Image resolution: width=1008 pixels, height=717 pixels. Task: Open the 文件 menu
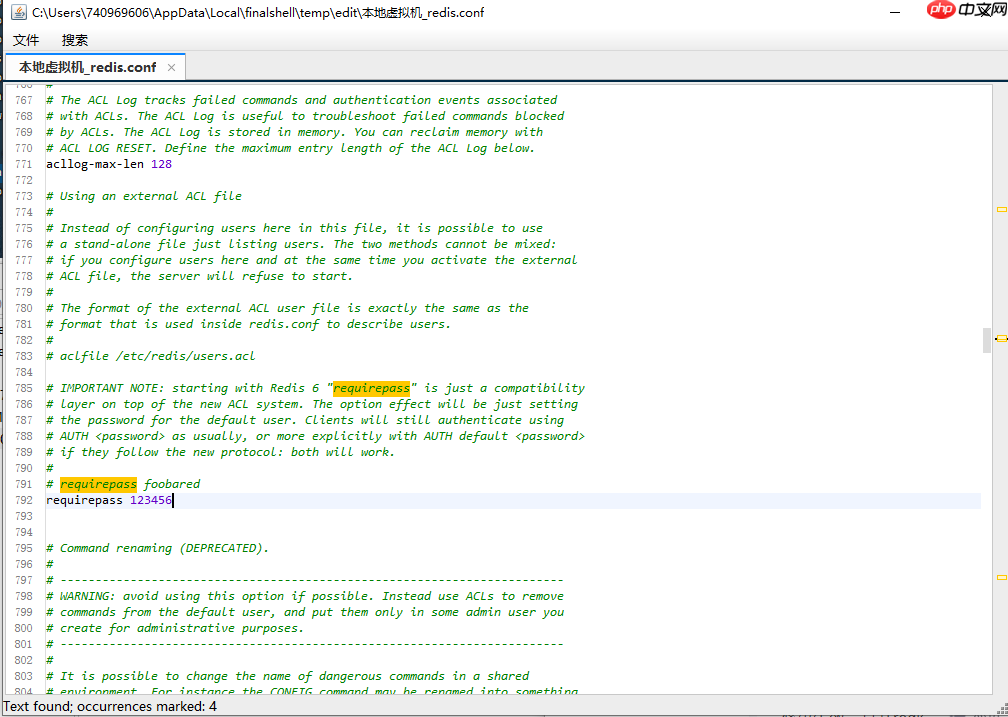pyautogui.click(x=26, y=40)
